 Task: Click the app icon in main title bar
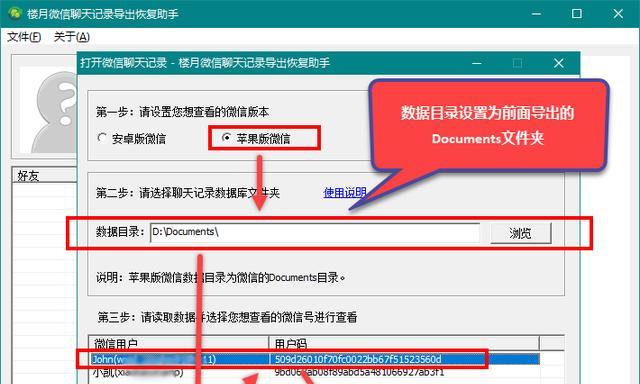(15, 13)
